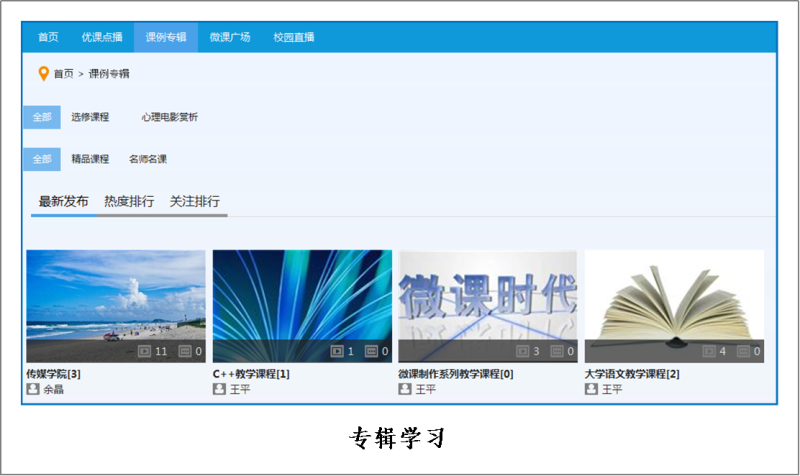
Task: Select 全部 in the 选修课程 filter row
Action: [x=42, y=117]
